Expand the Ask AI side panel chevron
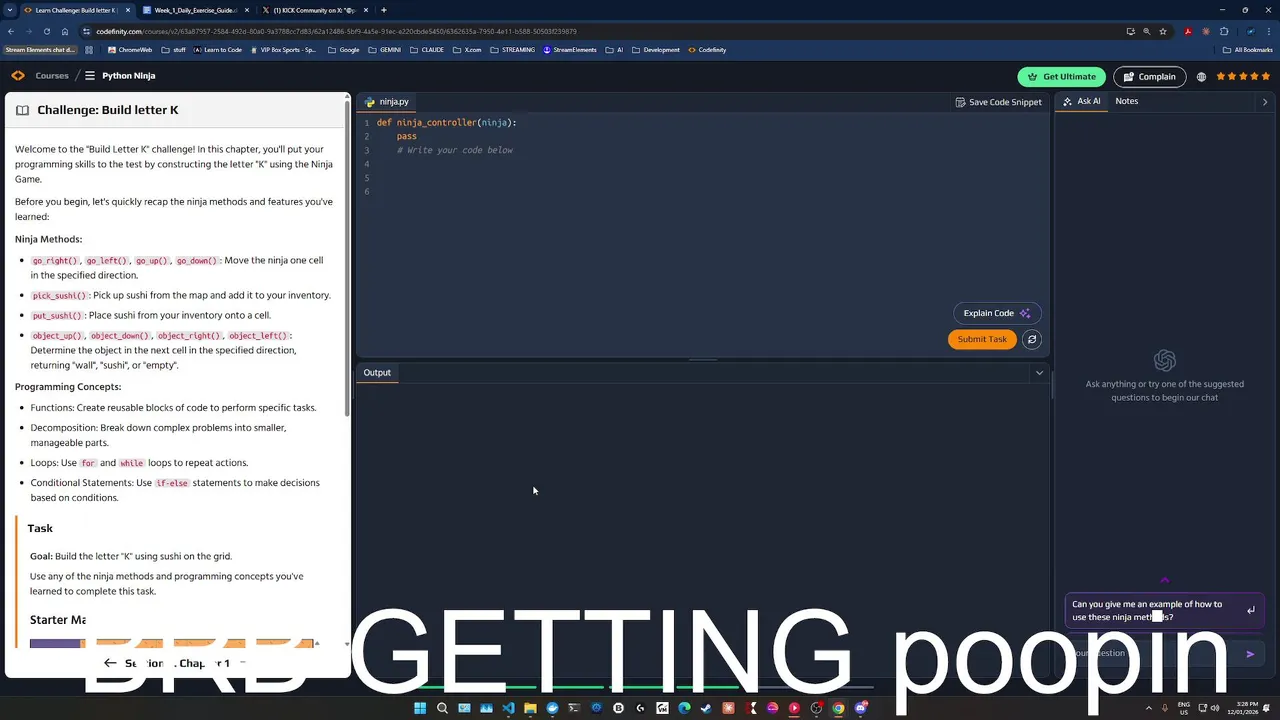1280x720 pixels. (x=1265, y=101)
